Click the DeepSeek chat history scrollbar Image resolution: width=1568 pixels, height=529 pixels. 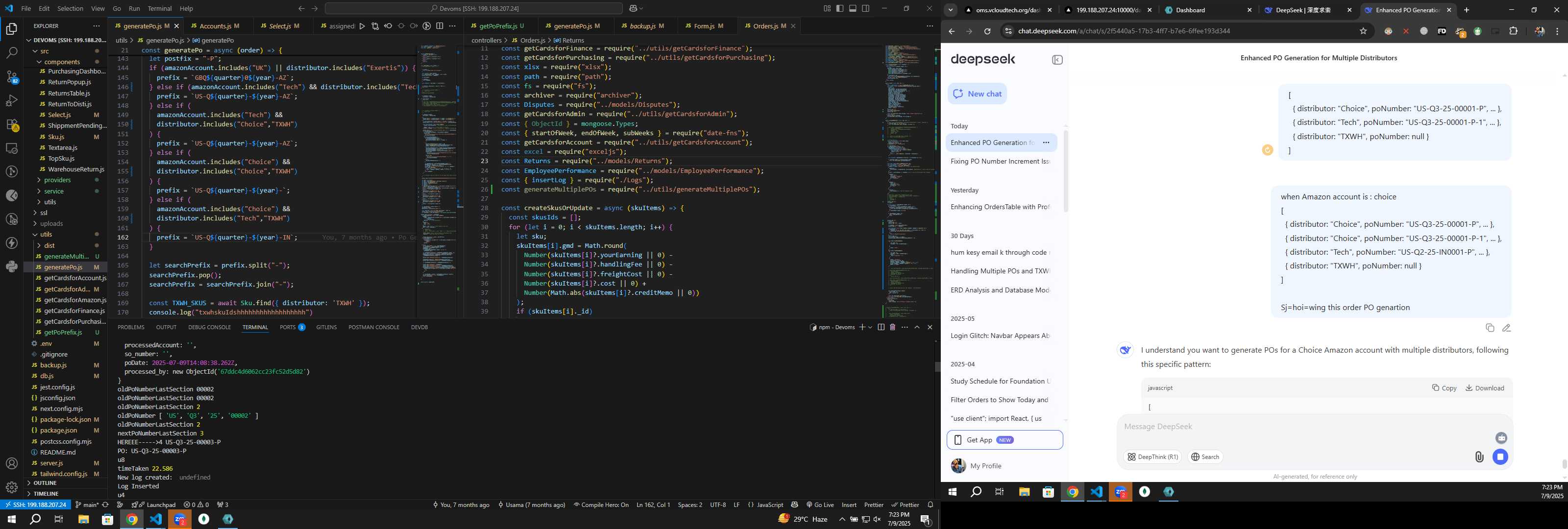tap(1065, 170)
